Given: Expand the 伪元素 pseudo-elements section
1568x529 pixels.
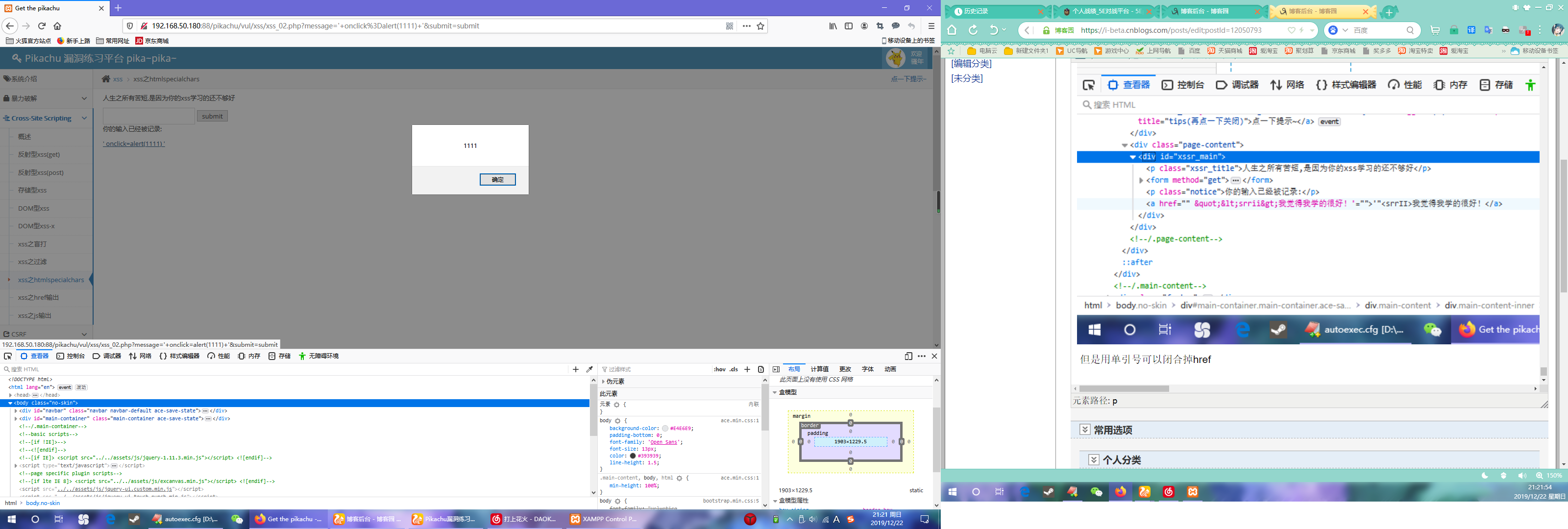Looking at the screenshot, I should click(603, 382).
